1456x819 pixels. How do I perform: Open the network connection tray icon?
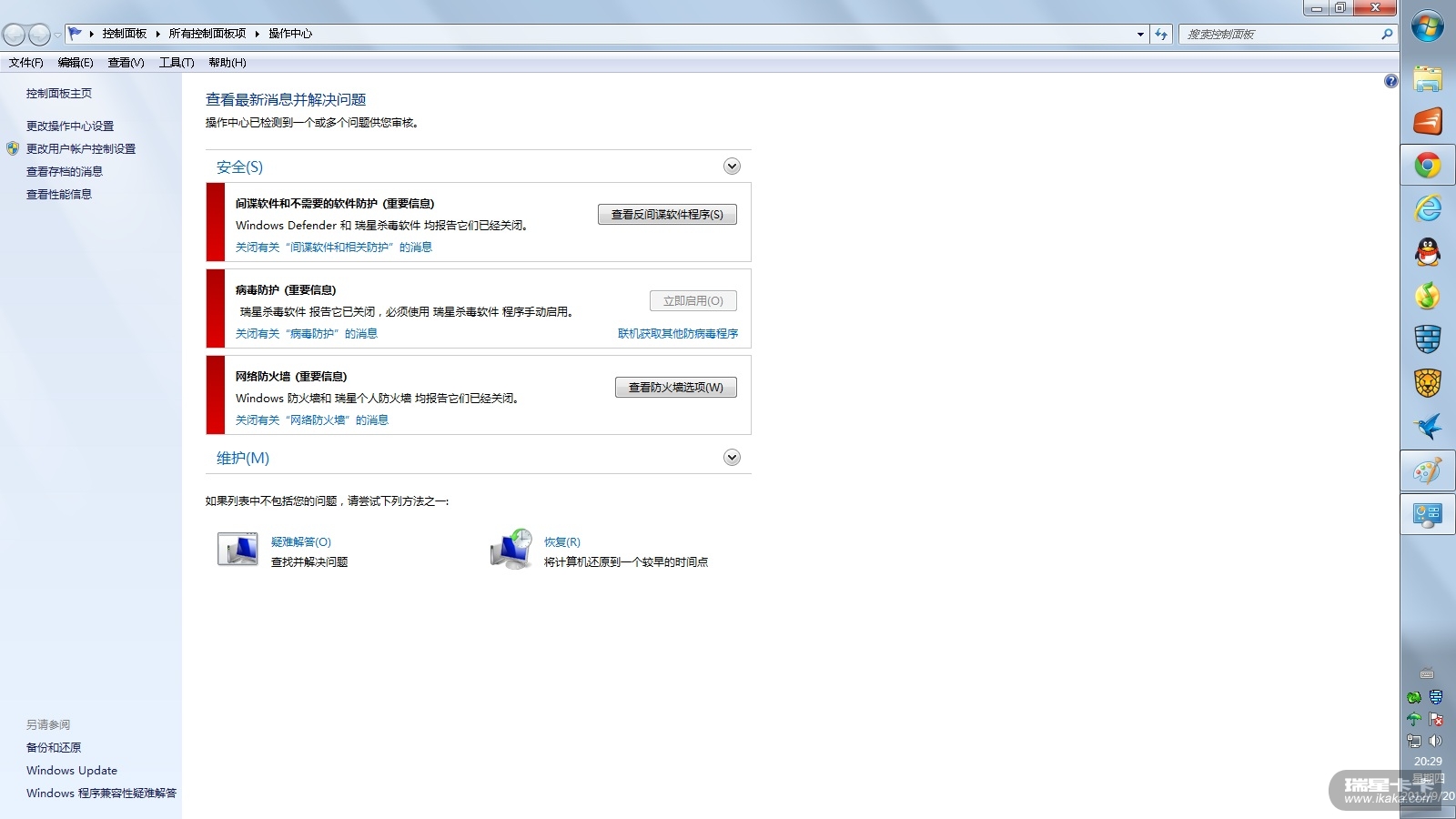click(x=1414, y=741)
